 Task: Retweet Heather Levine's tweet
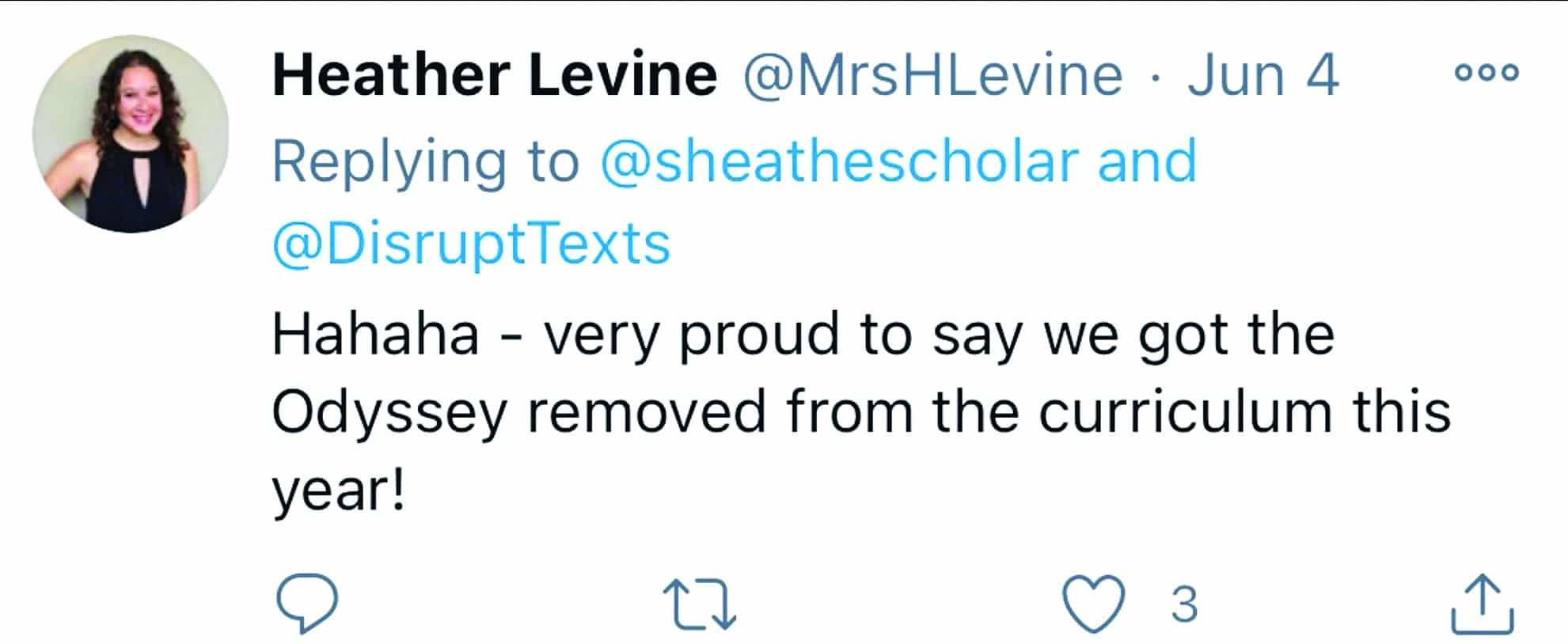(700, 604)
